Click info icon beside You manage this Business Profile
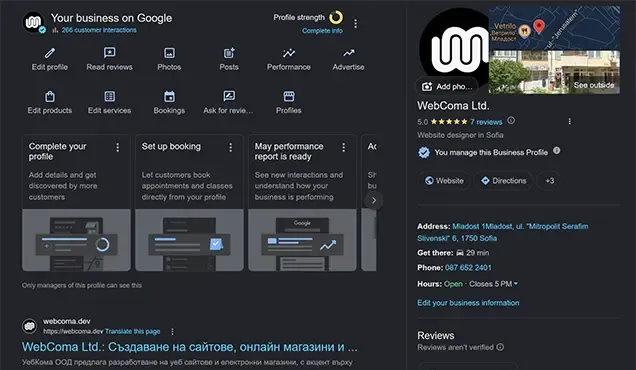This screenshot has height=370, width=636. (556, 151)
